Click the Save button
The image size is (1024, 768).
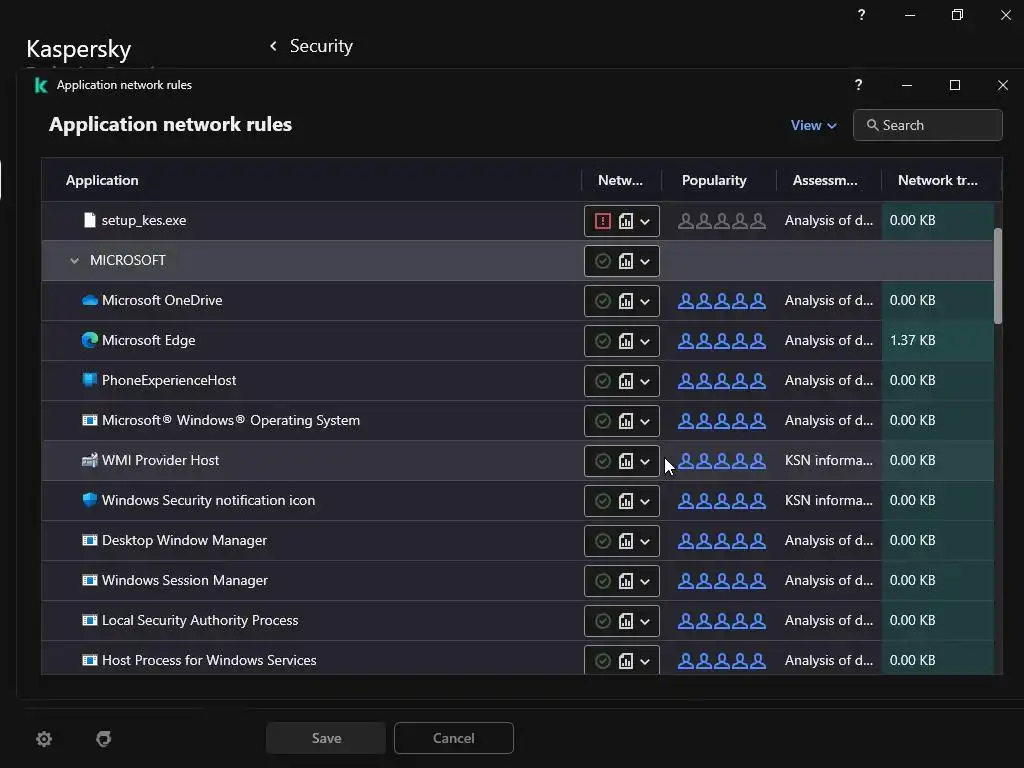[326, 738]
